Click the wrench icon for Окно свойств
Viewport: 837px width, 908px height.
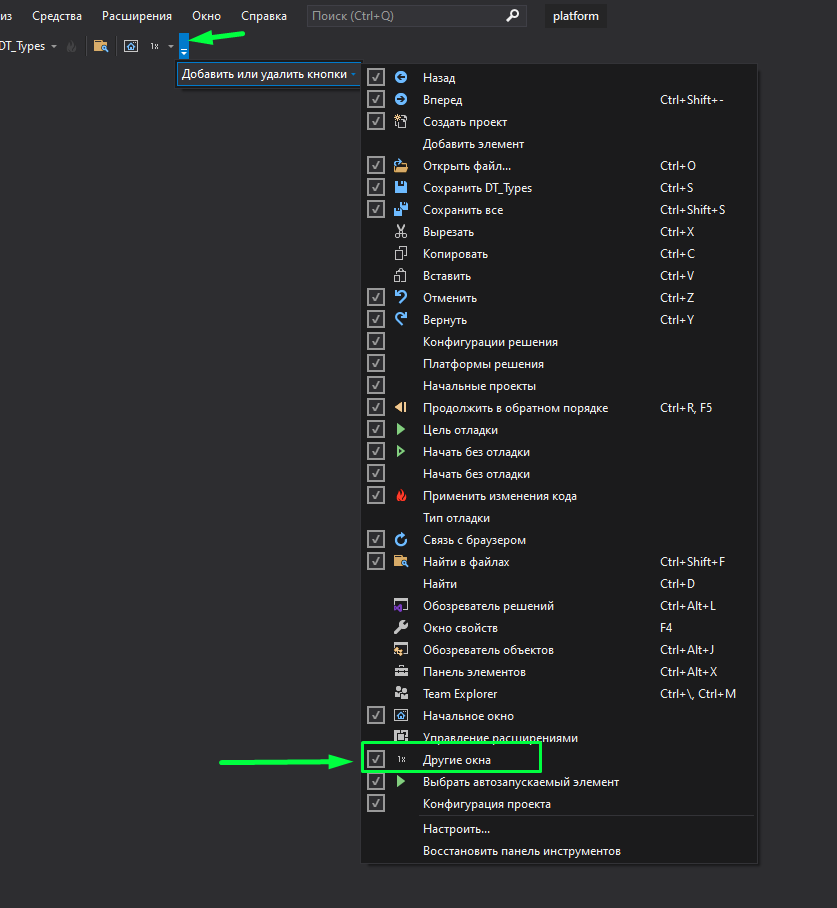coord(401,628)
